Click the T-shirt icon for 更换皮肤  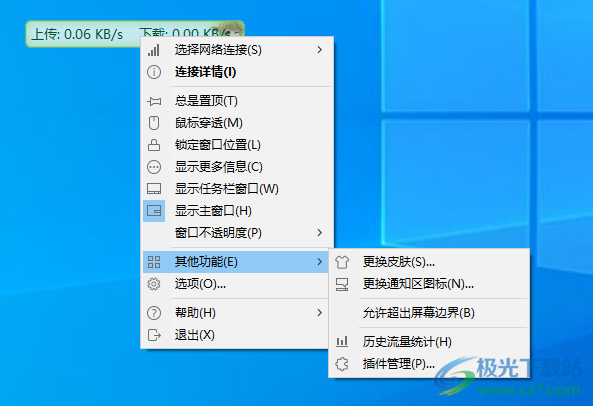click(x=342, y=262)
